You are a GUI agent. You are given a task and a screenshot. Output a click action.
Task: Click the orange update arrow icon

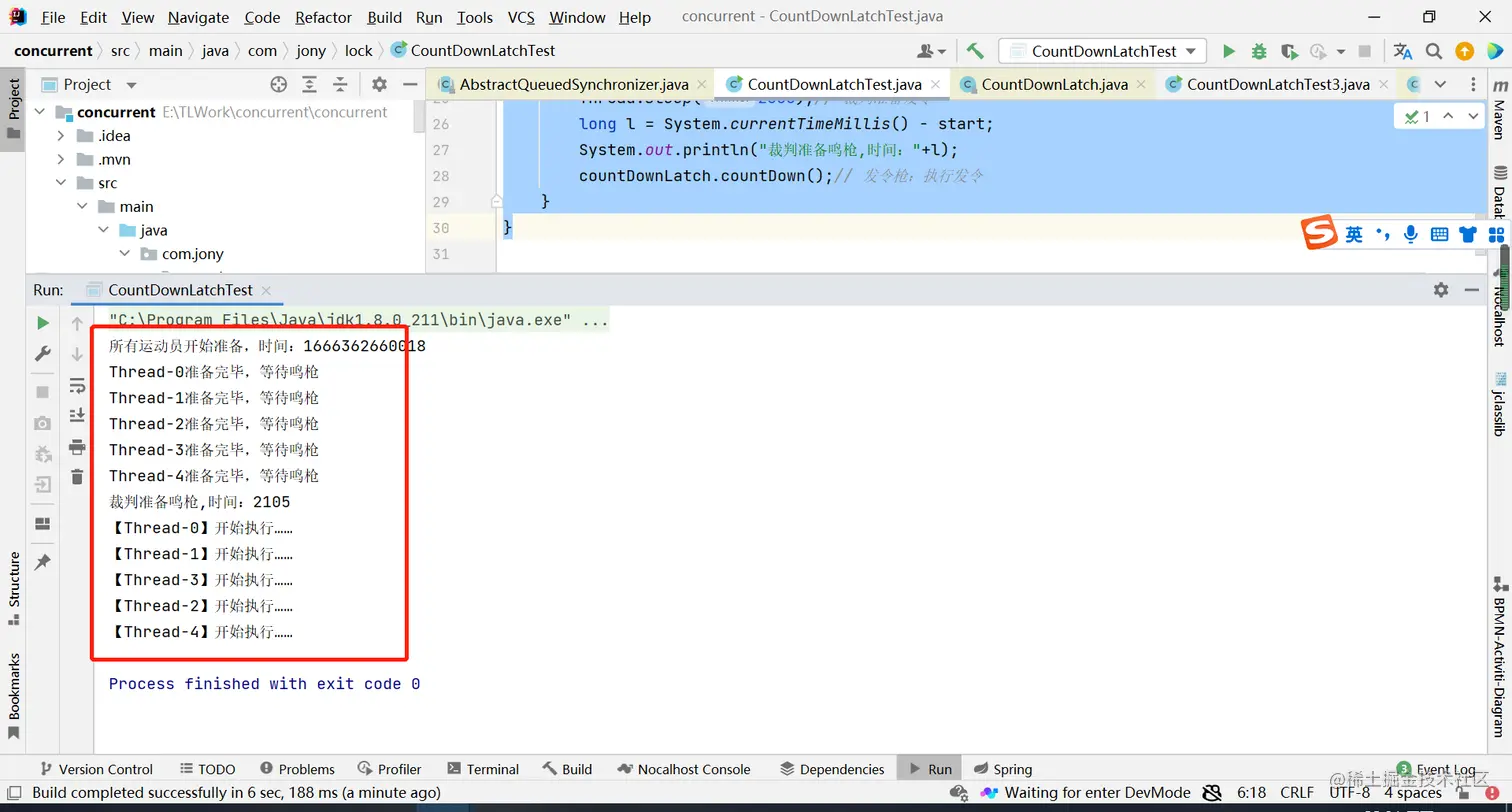click(1465, 51)
